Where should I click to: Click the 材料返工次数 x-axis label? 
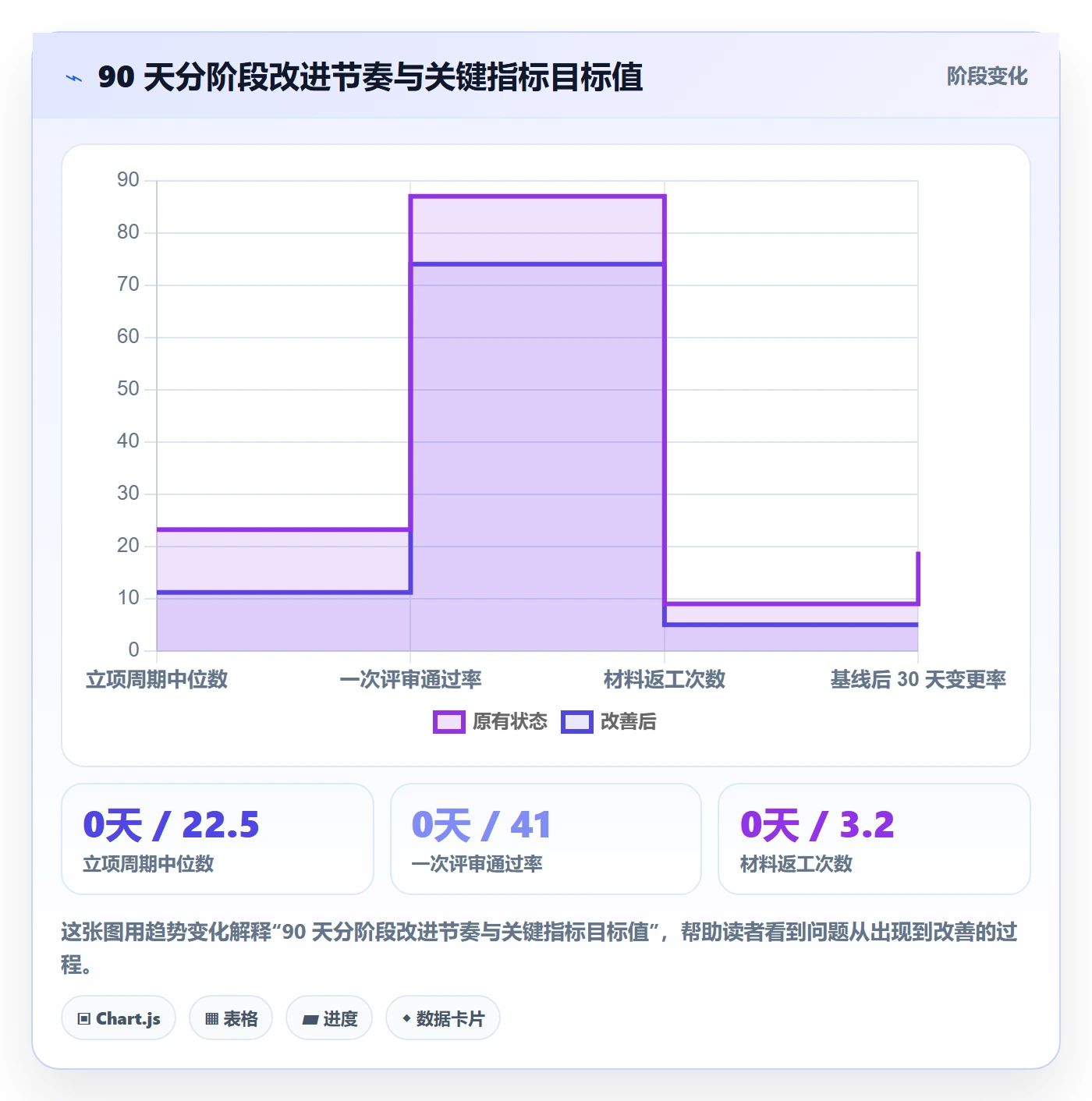[x=665, y=680]
